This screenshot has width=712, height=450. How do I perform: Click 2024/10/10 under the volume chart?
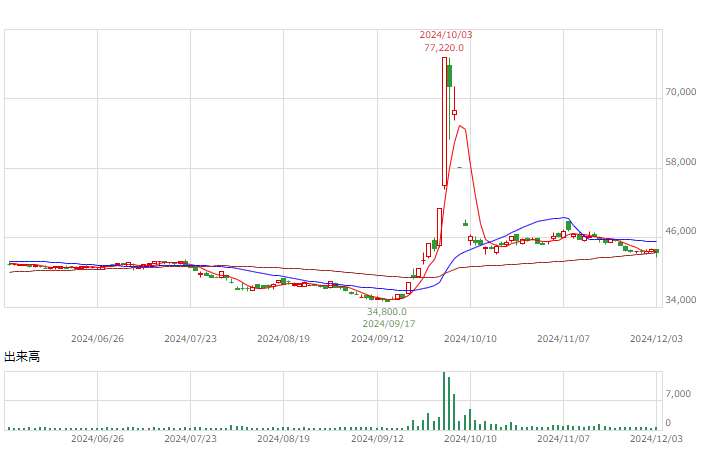470,439
